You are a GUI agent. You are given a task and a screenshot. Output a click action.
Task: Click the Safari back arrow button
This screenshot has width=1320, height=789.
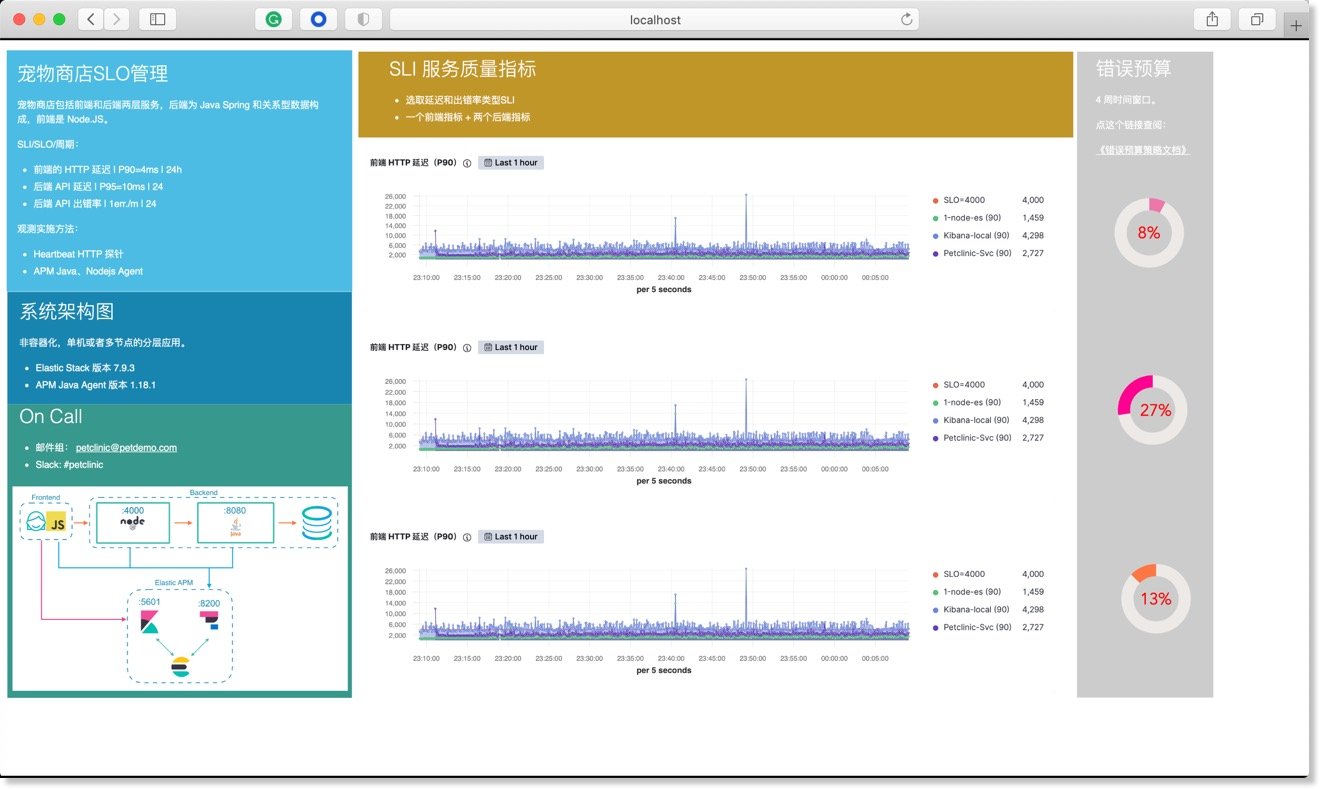(91, 19)
